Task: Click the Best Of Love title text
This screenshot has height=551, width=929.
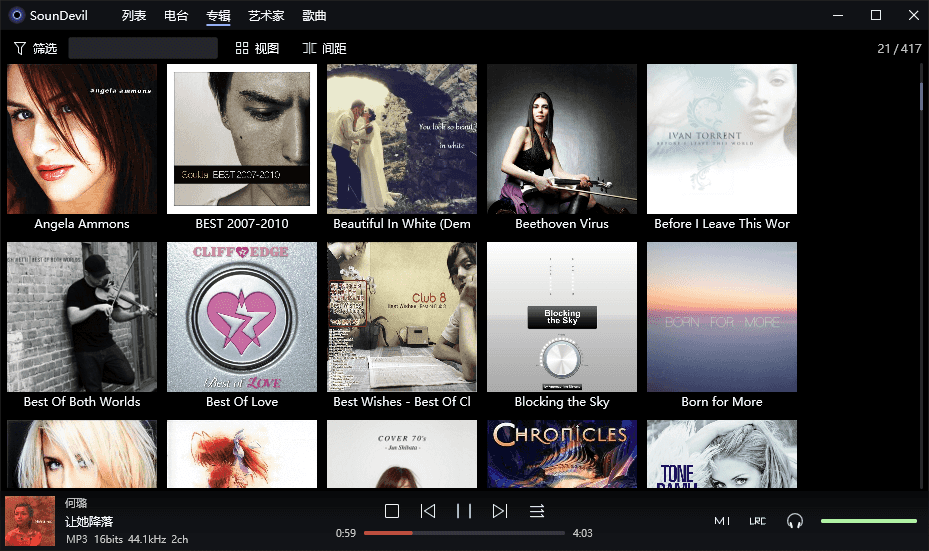Action: click(242, 402)
